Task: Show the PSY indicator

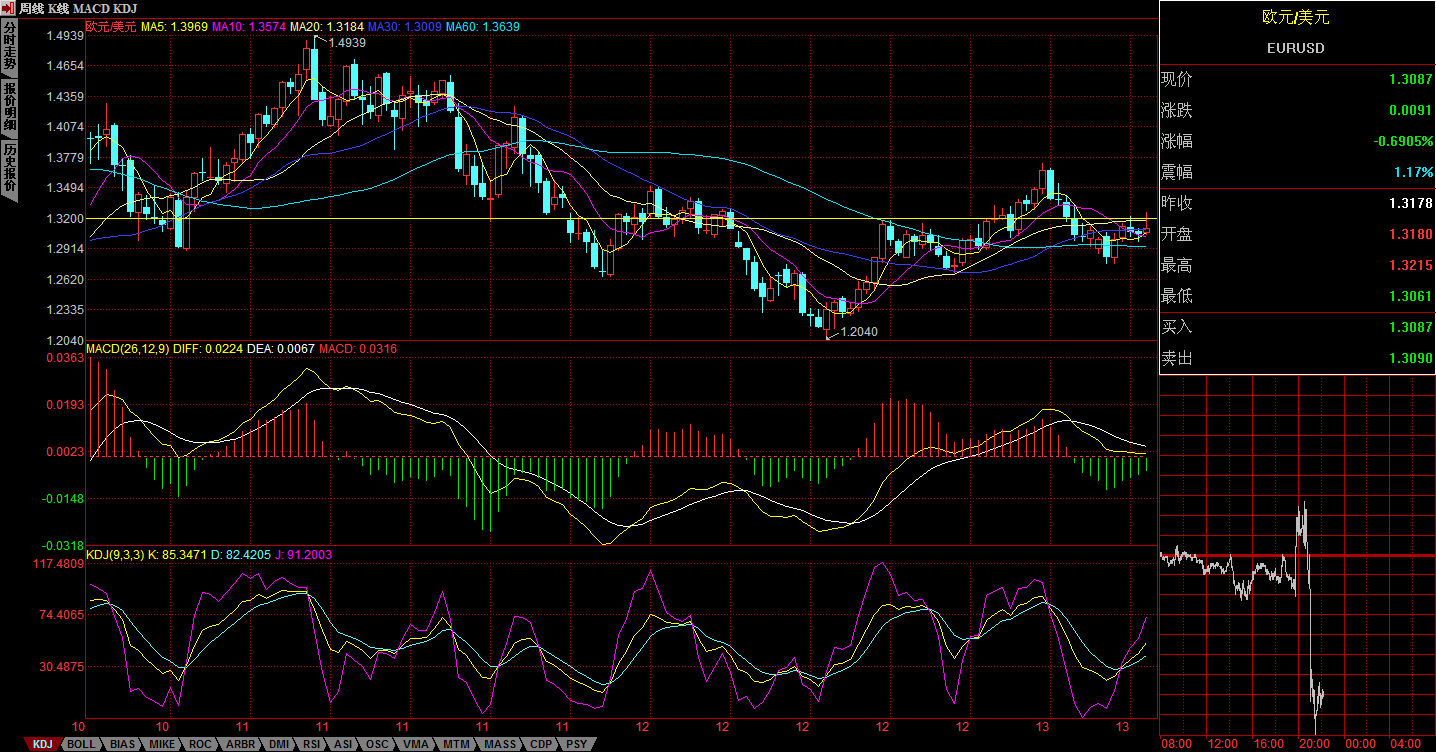Action: pyautogui.click(x=576, y=744)
